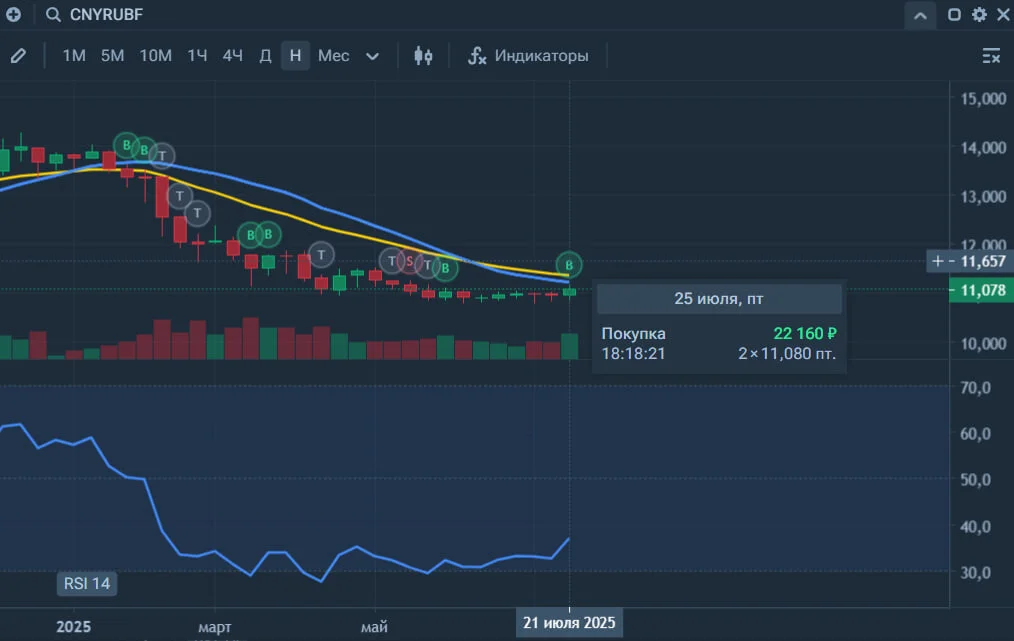The width and height of the screenshot is (1014, 641).
Task: Switch to the 10М timeframe
Action: (156, 56)
